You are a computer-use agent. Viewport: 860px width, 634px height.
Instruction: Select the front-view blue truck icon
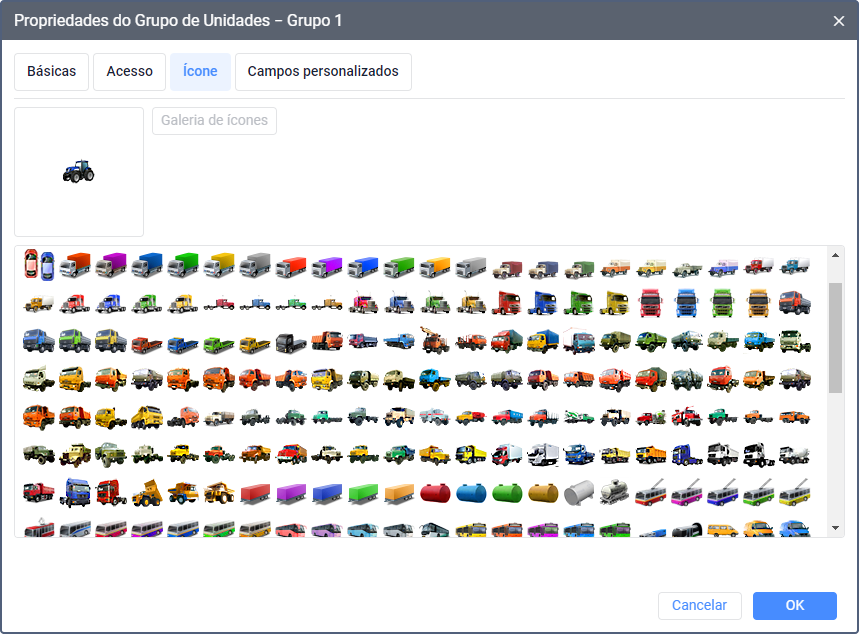point(687,303)
